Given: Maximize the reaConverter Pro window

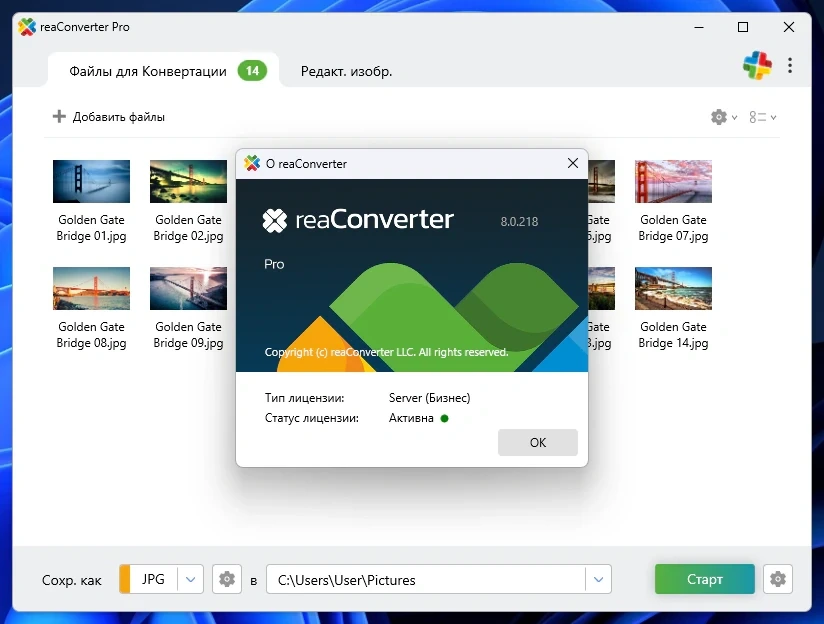Looking at the screenshot, I should 743,27.
